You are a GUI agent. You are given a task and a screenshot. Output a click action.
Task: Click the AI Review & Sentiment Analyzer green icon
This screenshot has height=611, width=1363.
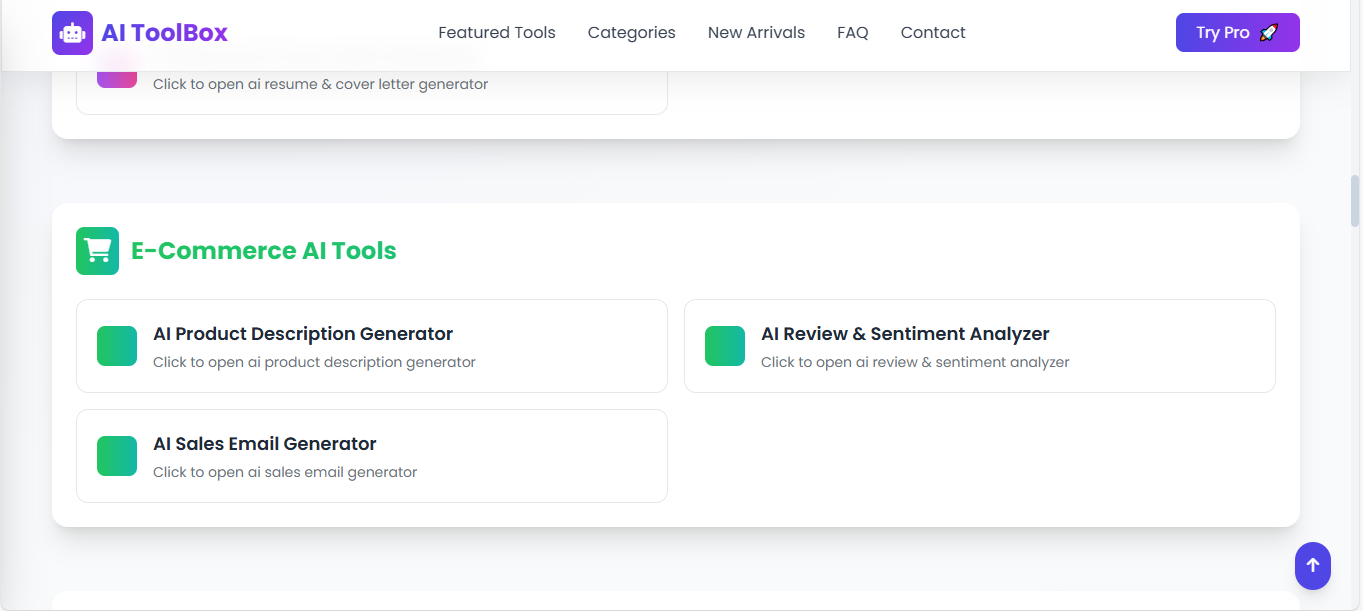click(x=725, y=346)
